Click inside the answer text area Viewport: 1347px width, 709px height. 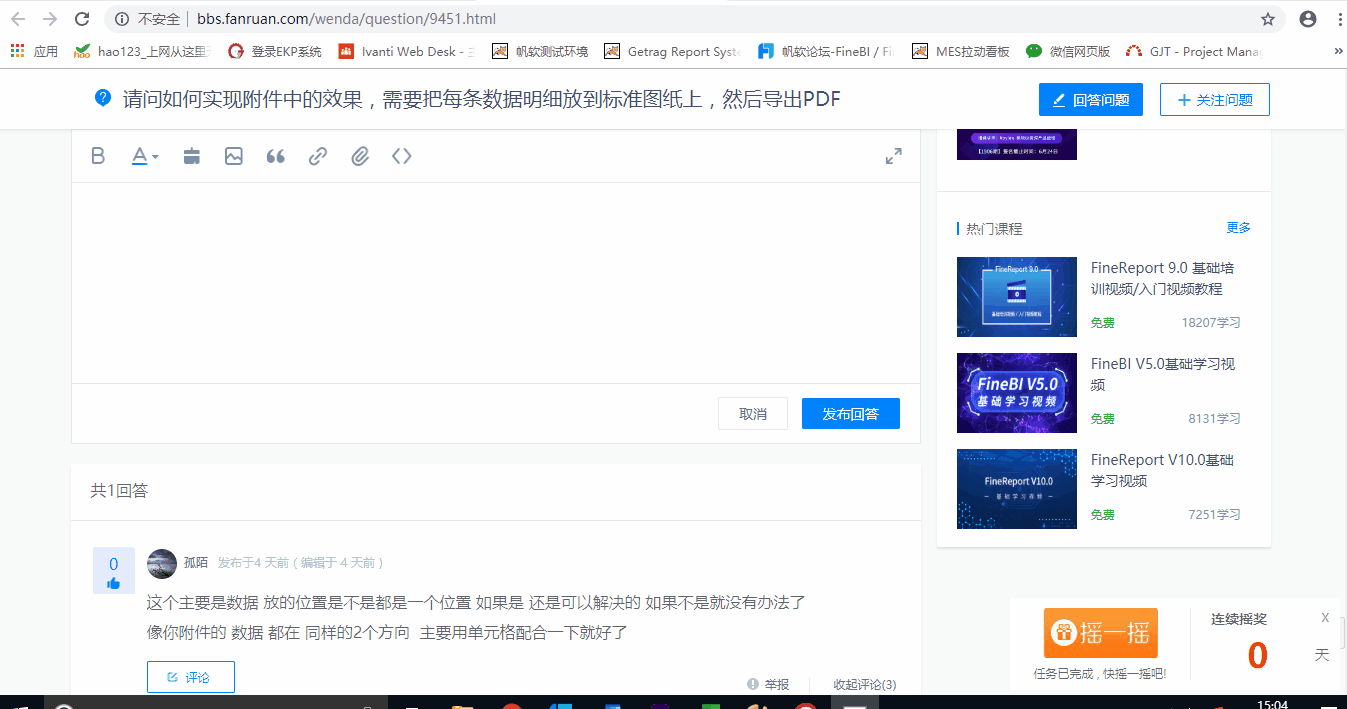(496, 283)
